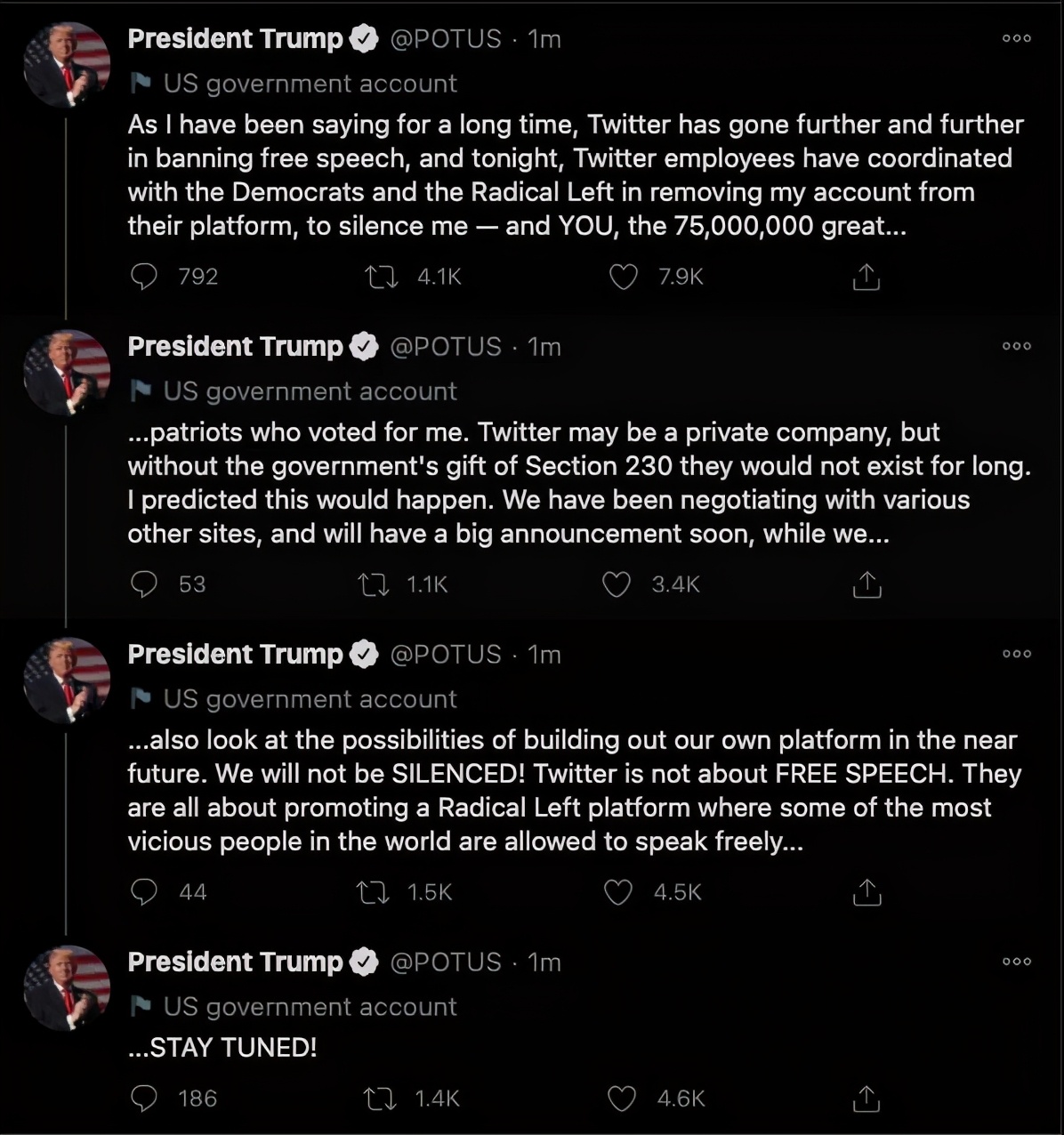Click the President Trump name on last tweet
This screenshot has width=1064, height=1135.
[x=235, y=962]
